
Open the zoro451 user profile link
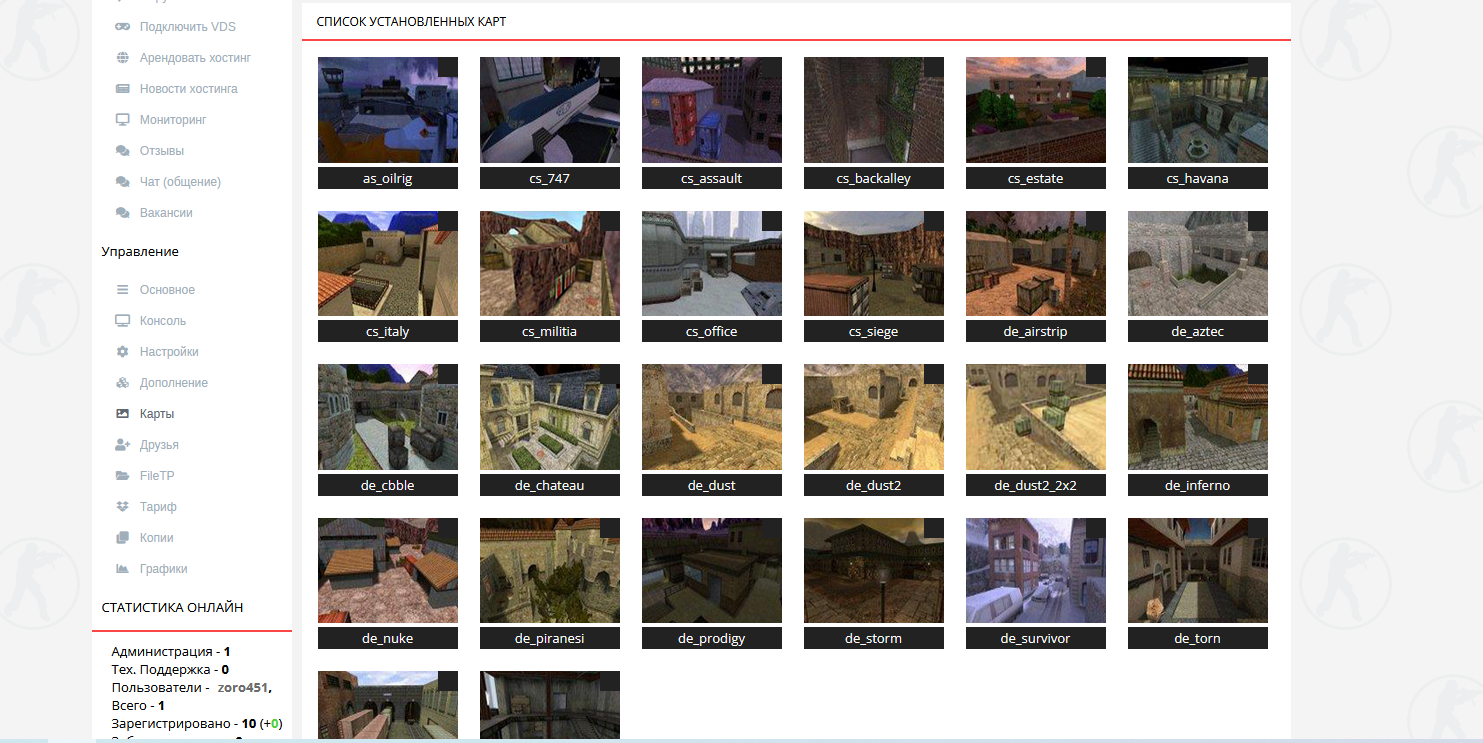tap(244, 688)
